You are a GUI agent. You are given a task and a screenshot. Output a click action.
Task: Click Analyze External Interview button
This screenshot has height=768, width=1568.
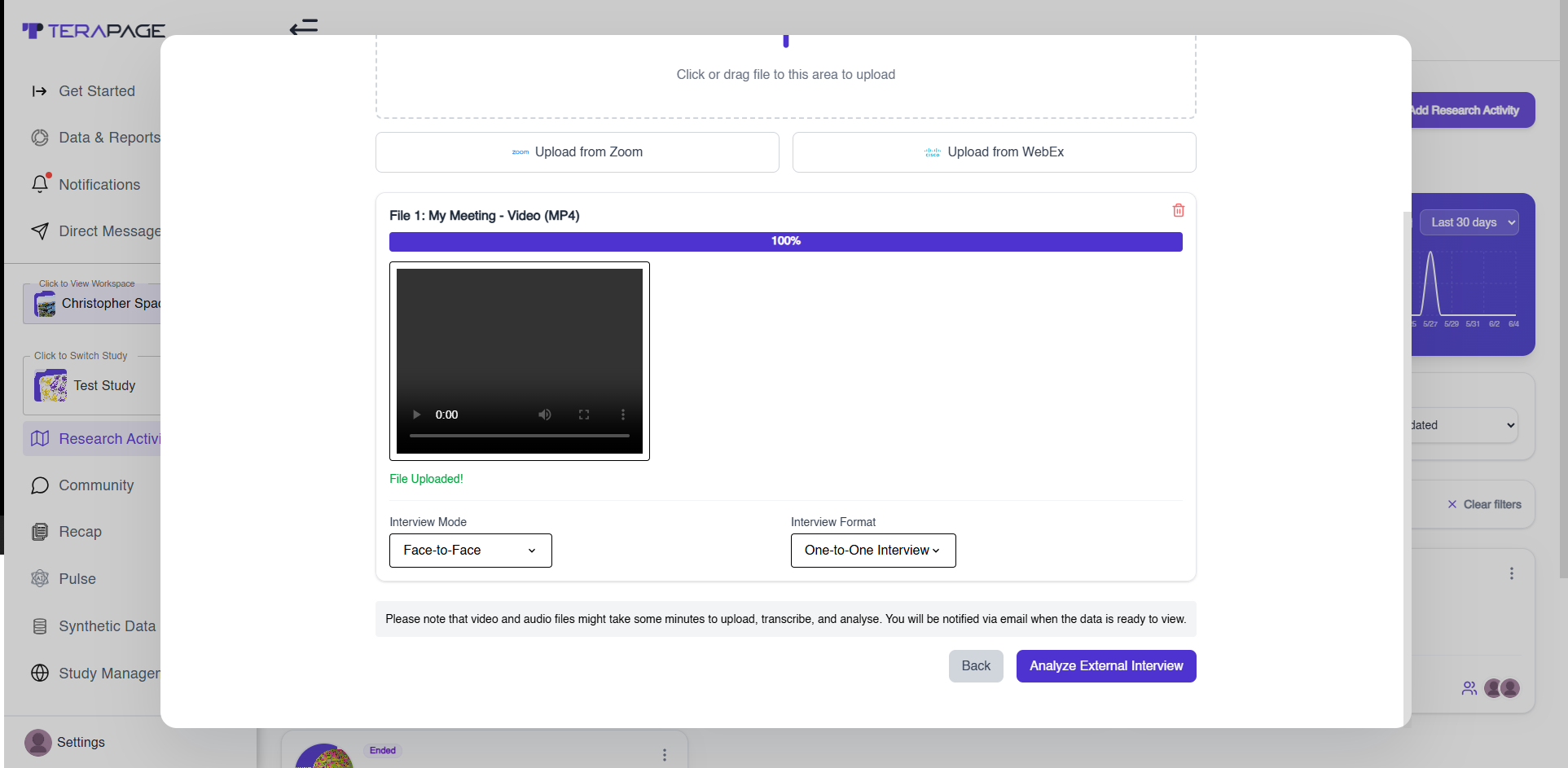tap(1106, 666)
